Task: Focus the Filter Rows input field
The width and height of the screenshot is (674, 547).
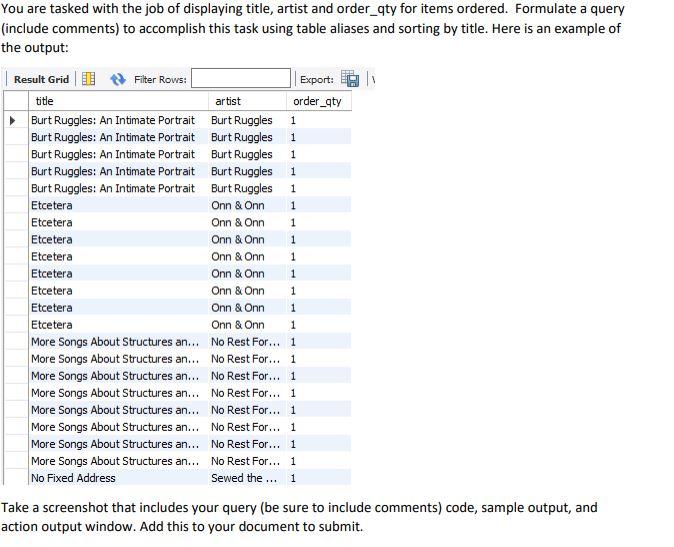Action: point(241,78)
